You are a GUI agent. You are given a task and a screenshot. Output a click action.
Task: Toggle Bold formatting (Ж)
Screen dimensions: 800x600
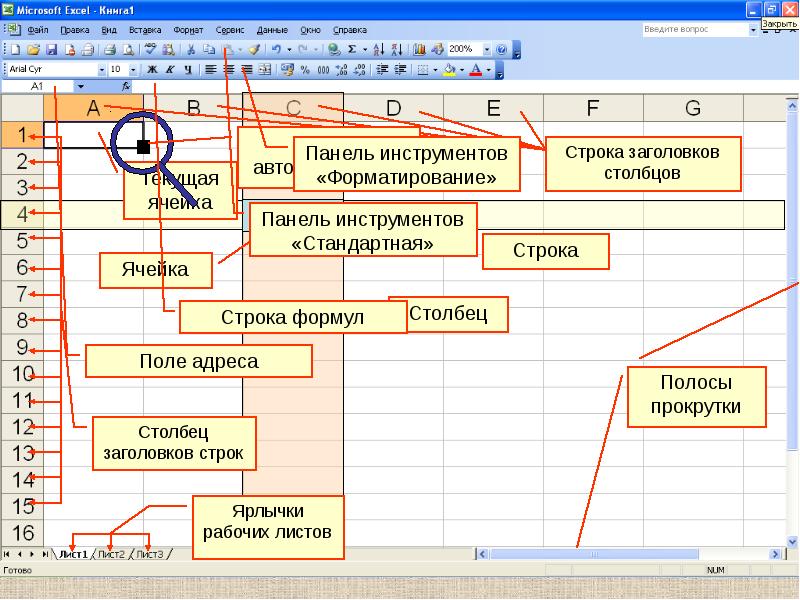tap(153, 69)
